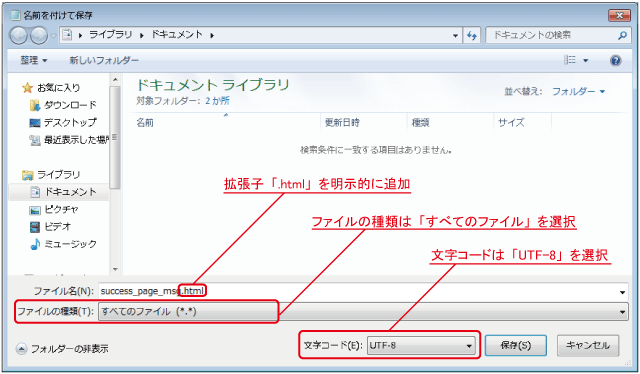This screenshot has width=640, height=374.
Task: Click the view options icon in toolbar
Action: click(x=570, y=60)
